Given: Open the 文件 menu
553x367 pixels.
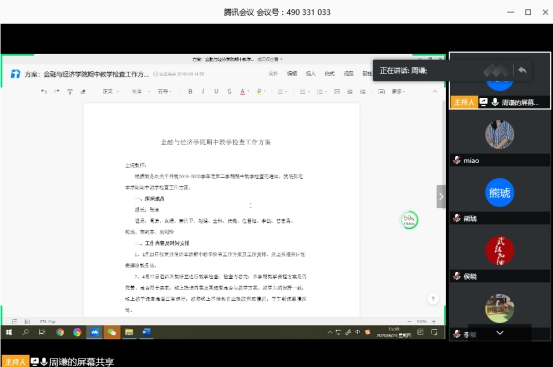Looking at the screenshot, I should point(273,73).
